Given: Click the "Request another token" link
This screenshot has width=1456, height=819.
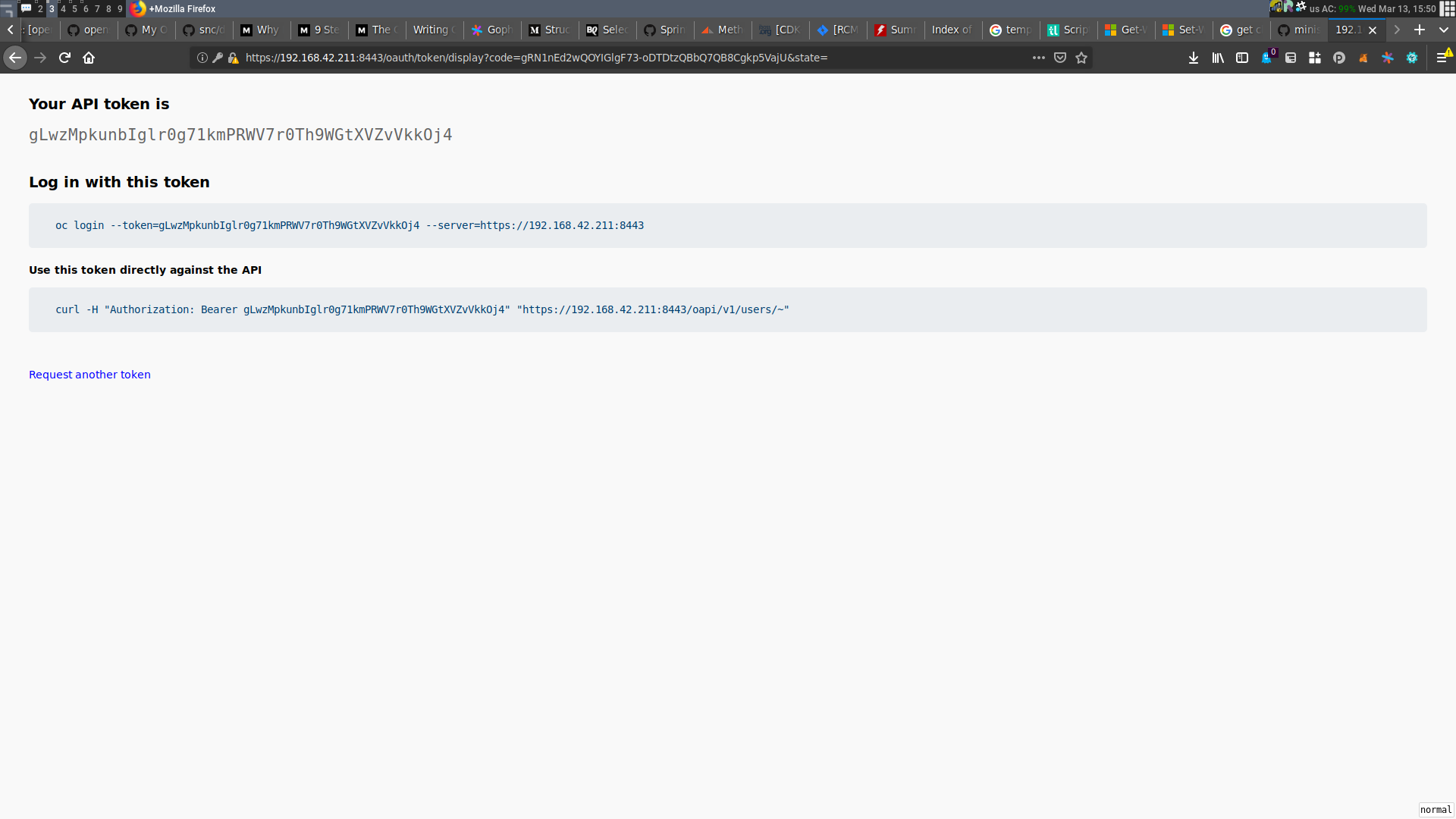Looking at the screenshot, I should pos(89,374).
